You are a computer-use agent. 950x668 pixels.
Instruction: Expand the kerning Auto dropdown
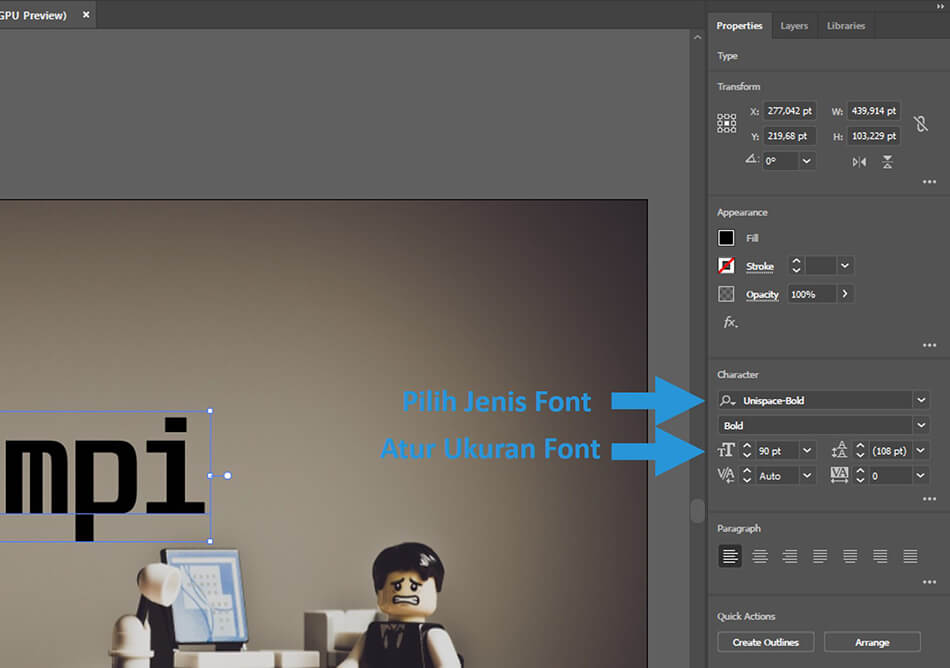807,475
